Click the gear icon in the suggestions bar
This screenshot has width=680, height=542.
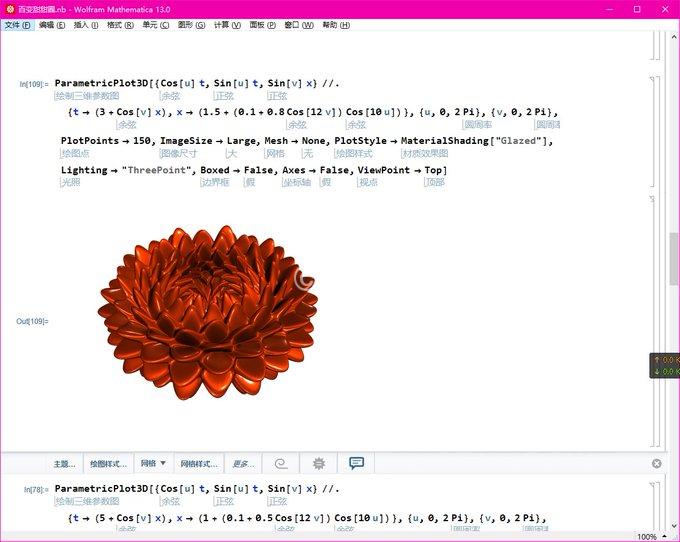tap(319, 464)
